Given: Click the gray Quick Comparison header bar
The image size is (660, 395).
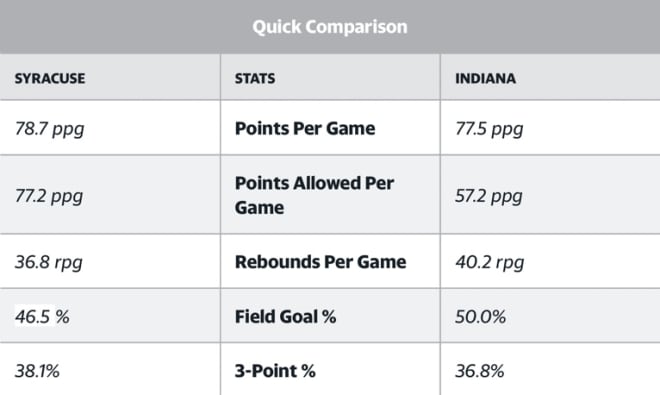Looking at the screenshot, I should pos(330,27).
